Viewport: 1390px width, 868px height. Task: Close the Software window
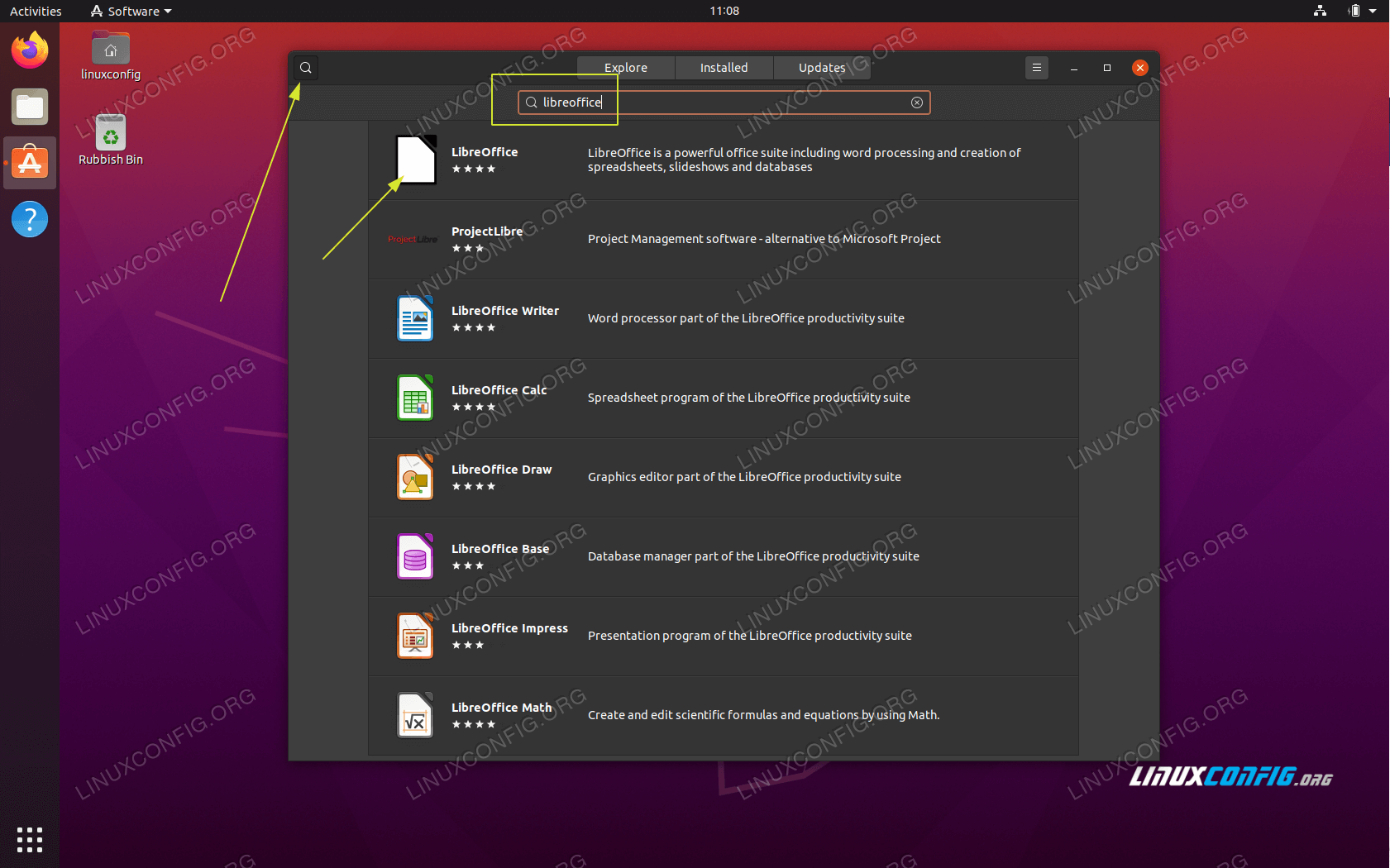coord(1140,68)
